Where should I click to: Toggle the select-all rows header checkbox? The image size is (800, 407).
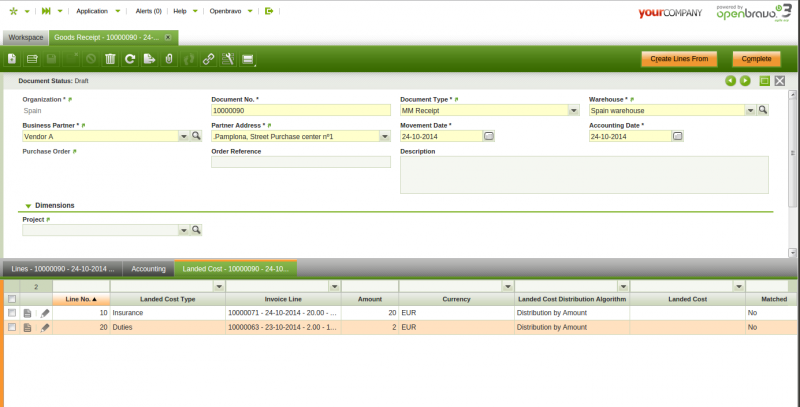pos(12,299)
